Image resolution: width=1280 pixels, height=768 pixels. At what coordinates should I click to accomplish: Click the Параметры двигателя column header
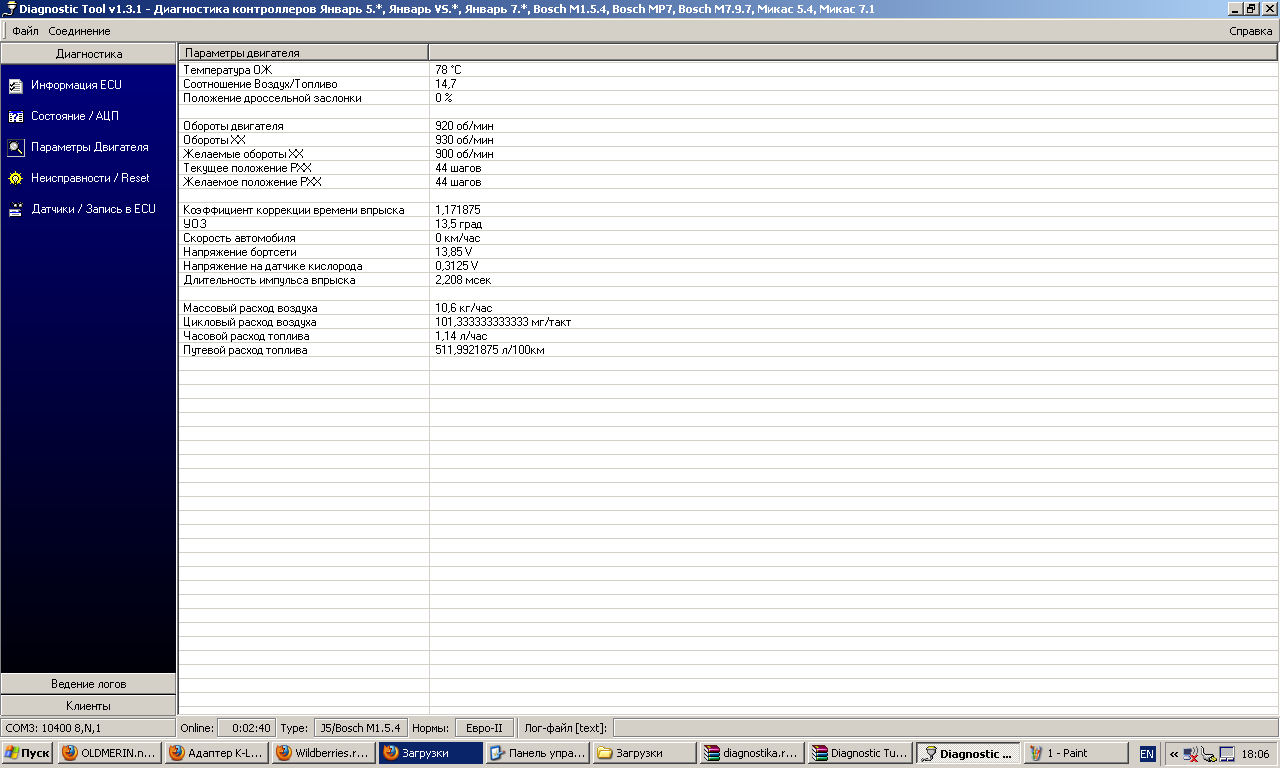(x=304, y=53)
